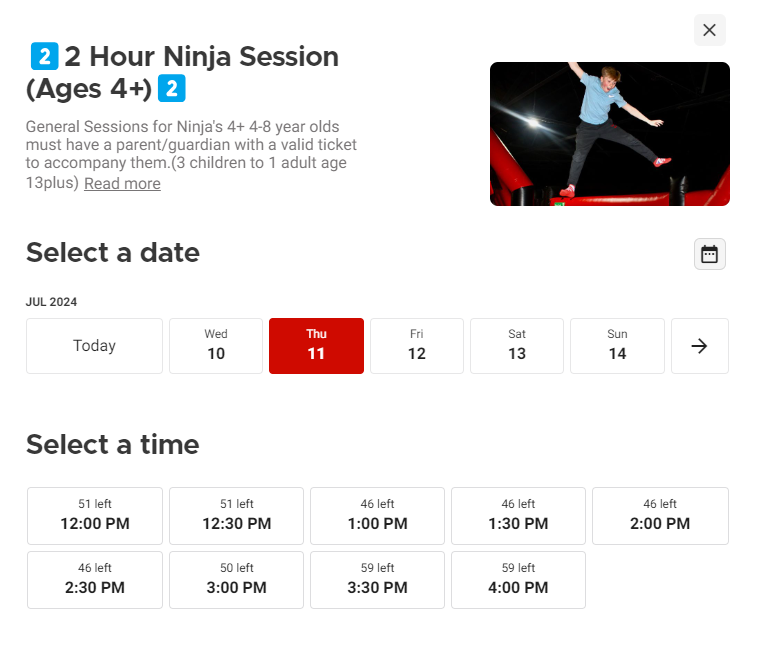762x668 pixels.
Task: Select the Today date option
Action: point(94,346)
